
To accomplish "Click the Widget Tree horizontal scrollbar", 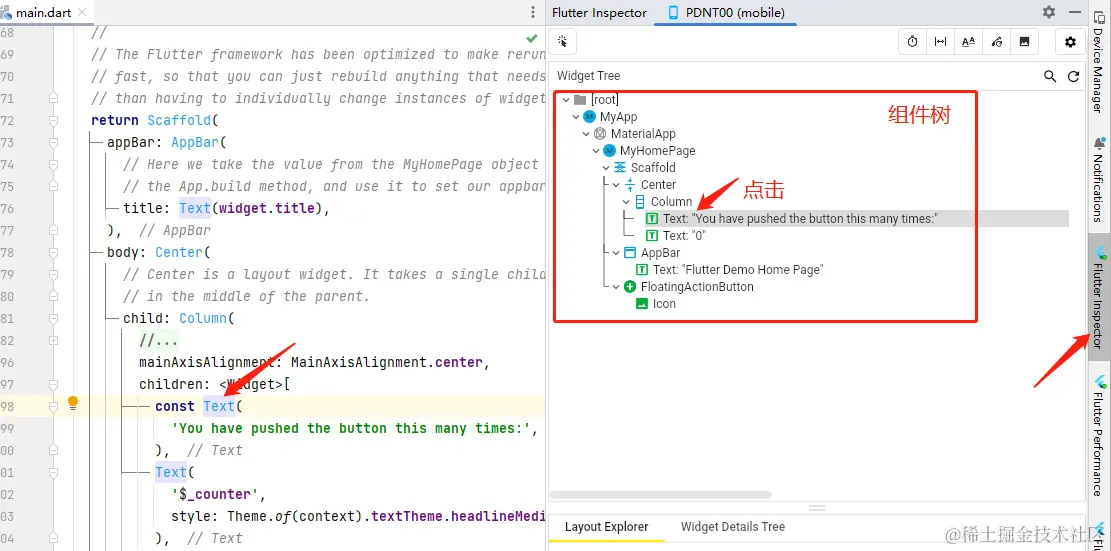I will pos(660,494).
